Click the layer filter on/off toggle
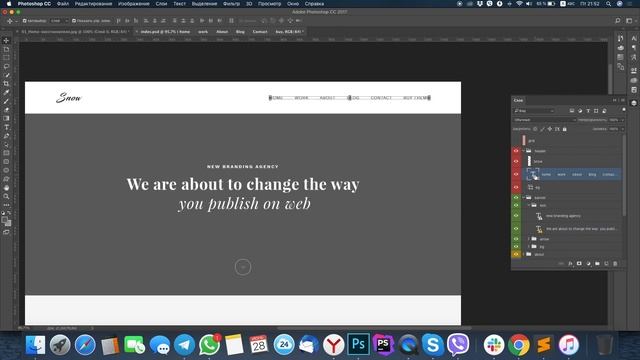Screen dimensions: 640x360 624,110
